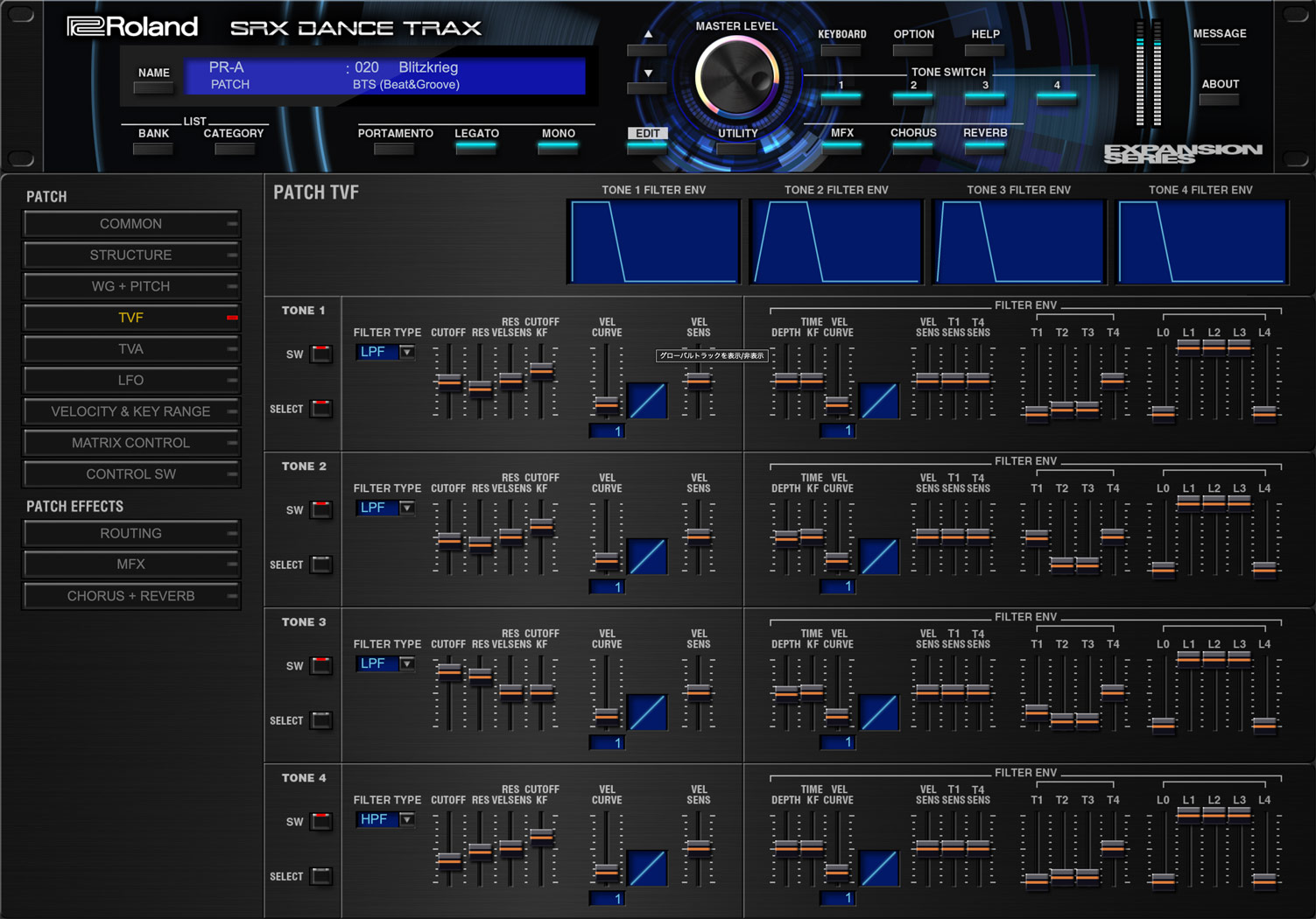This screenshot has width=1316, height=919.
Task: Click the Roland logo
Action: [x=133, y=27]
